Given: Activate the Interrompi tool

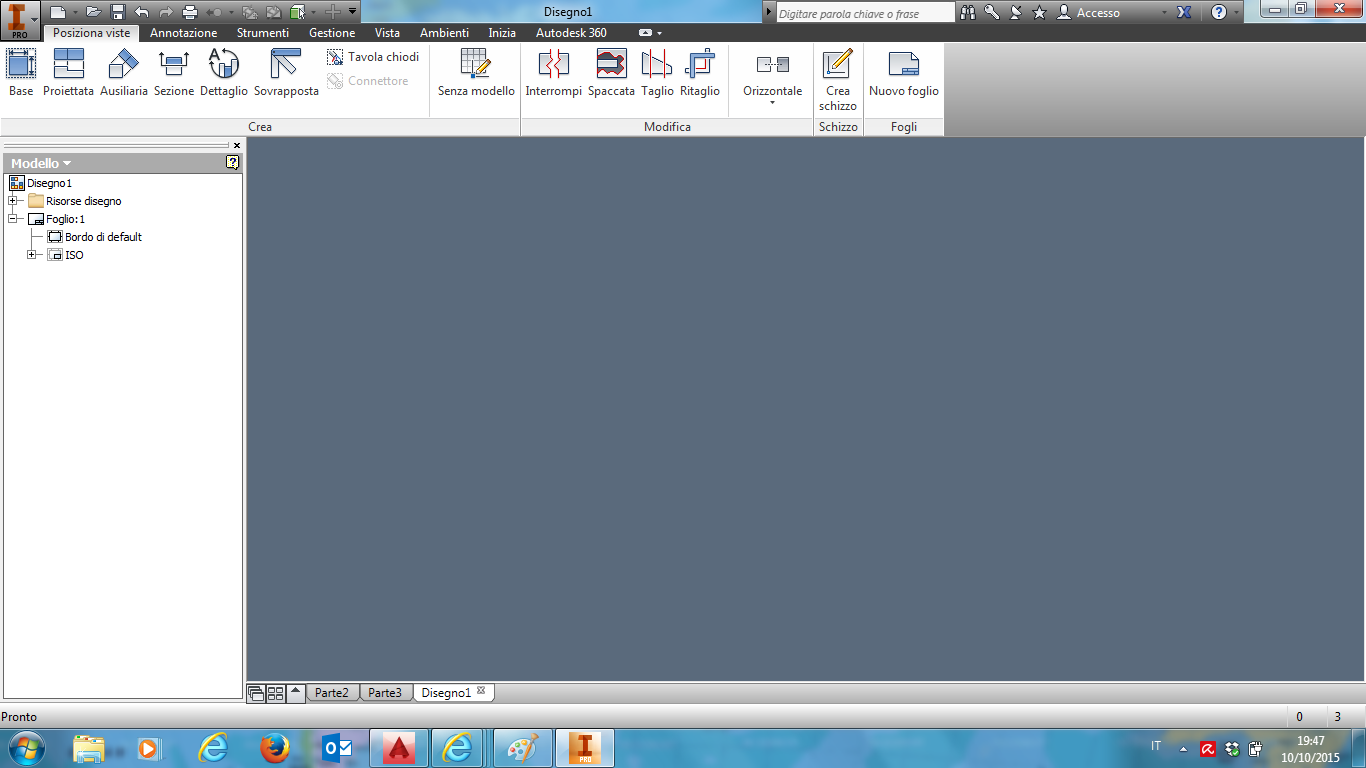Looking at the screenshot, I should [x=553, y=70].
